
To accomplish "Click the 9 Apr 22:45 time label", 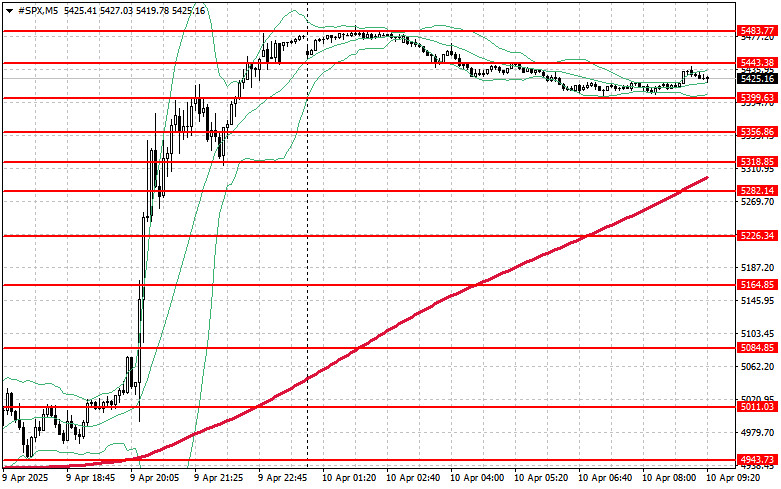I will (x=283, y=478).
